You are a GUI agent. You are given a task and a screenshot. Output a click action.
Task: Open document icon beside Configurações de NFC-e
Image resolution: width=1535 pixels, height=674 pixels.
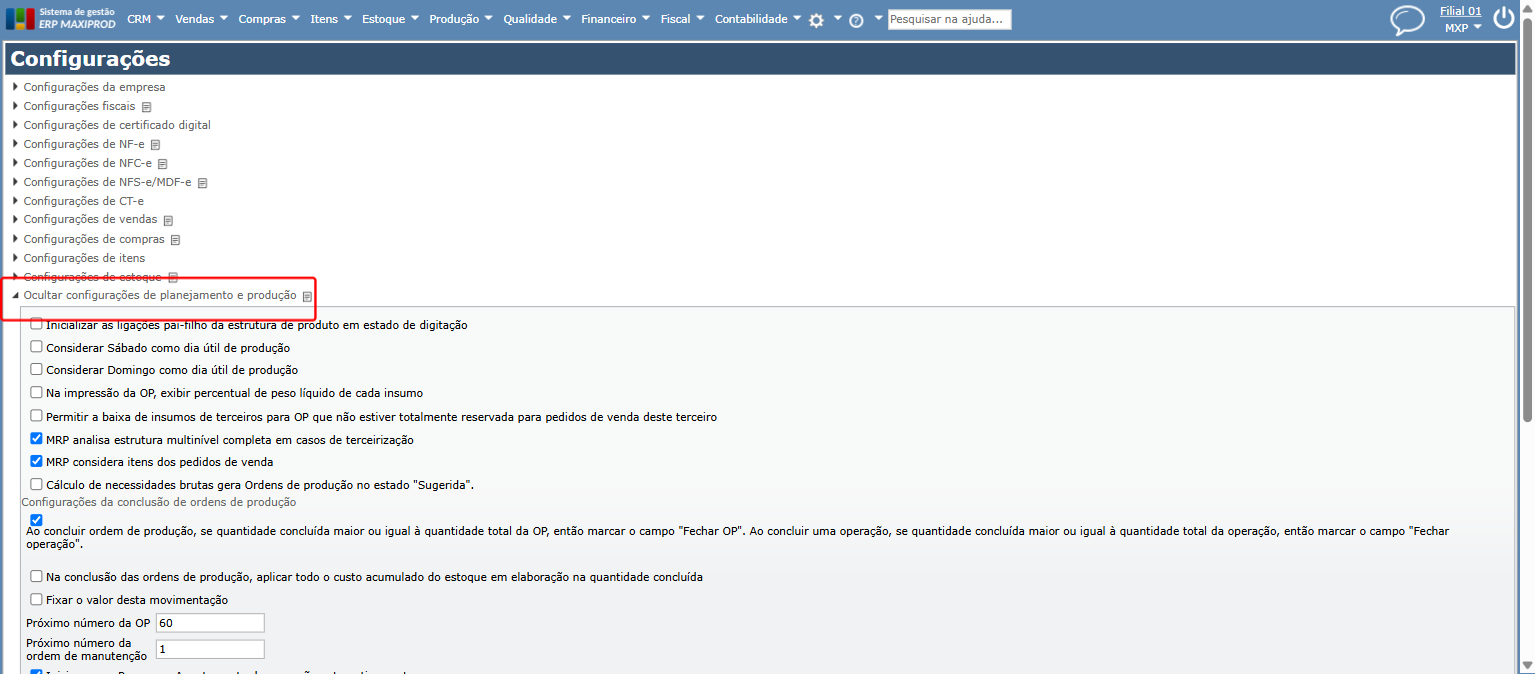pos(163,164)
